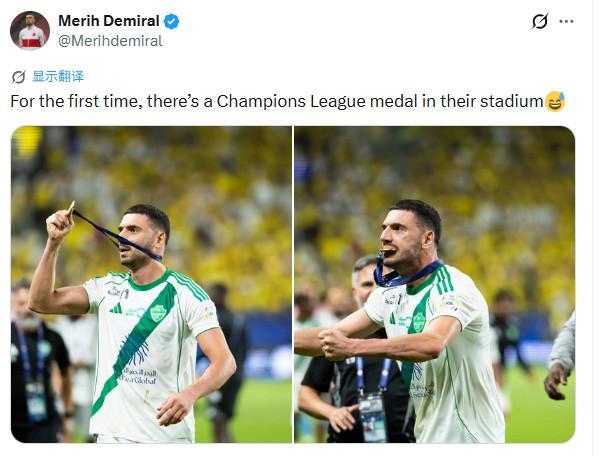
Task: Click the medal in the left photo's raised hand
Action: tap(69, 208)
